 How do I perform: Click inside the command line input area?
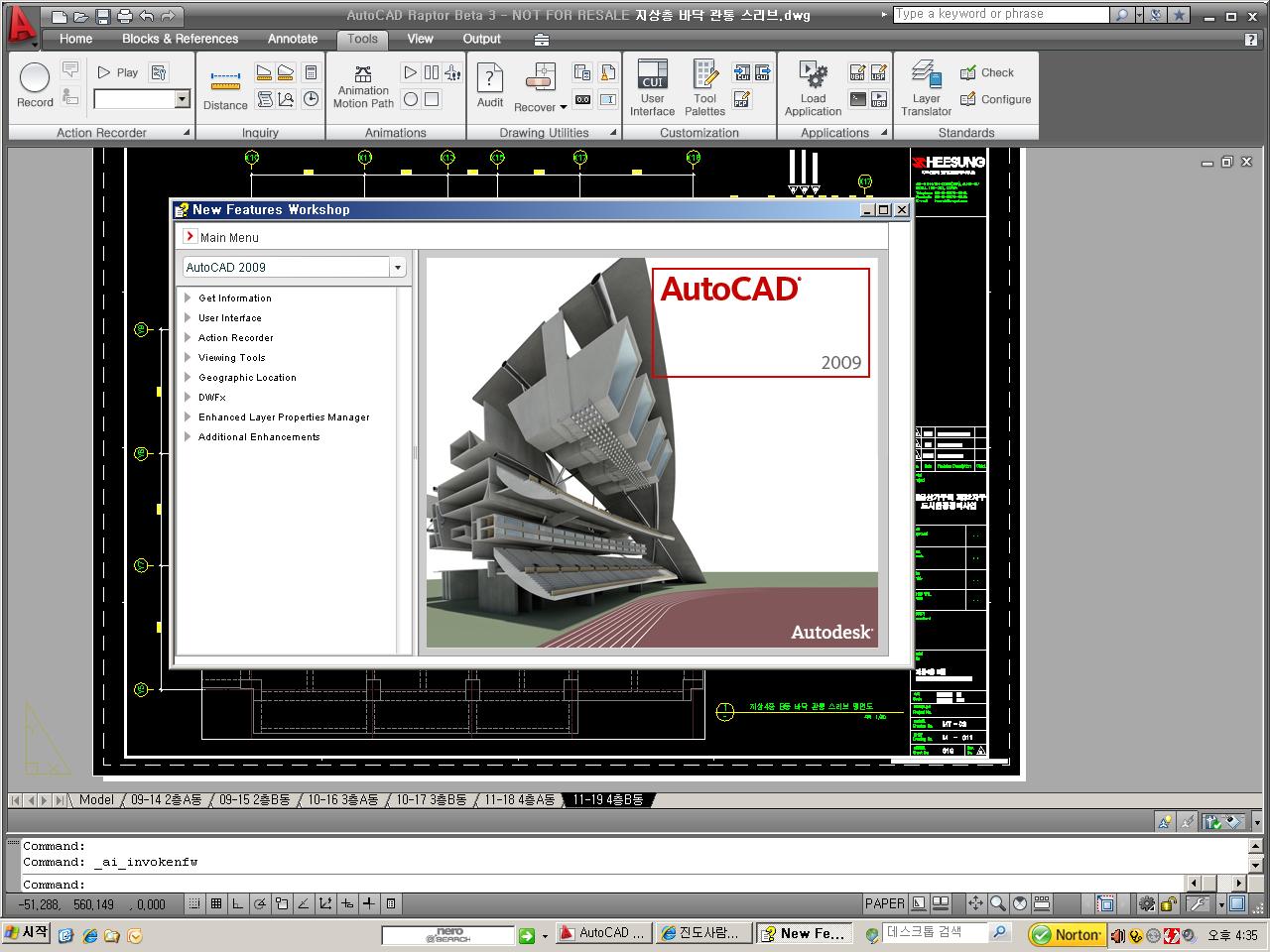click(x=397, y=884)
